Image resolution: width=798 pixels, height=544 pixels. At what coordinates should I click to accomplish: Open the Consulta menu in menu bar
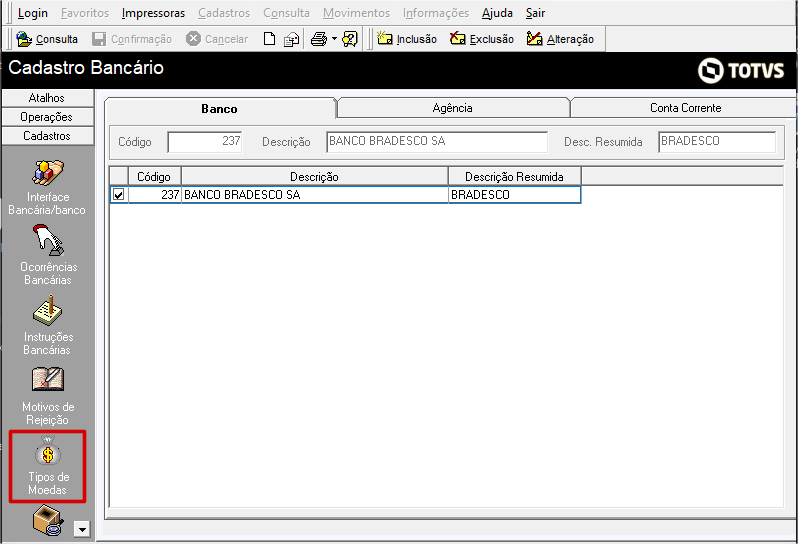pos(286,13)
